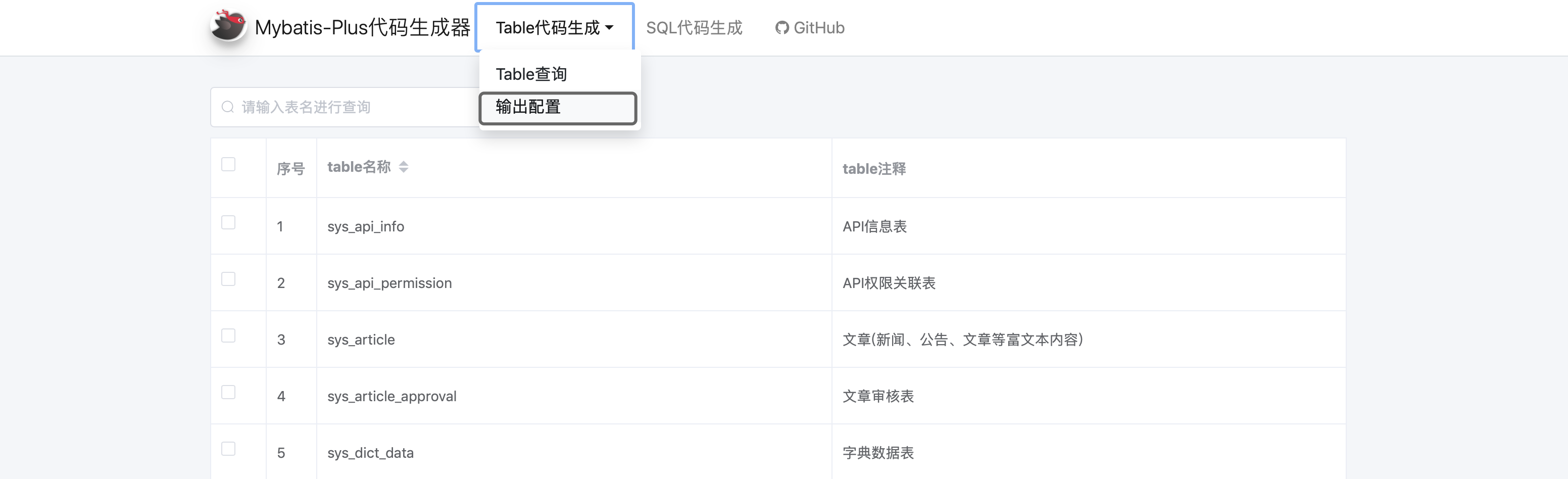Click the sys_dict_data table name cell
The image size is (1568, 479).
coord(370,453)
